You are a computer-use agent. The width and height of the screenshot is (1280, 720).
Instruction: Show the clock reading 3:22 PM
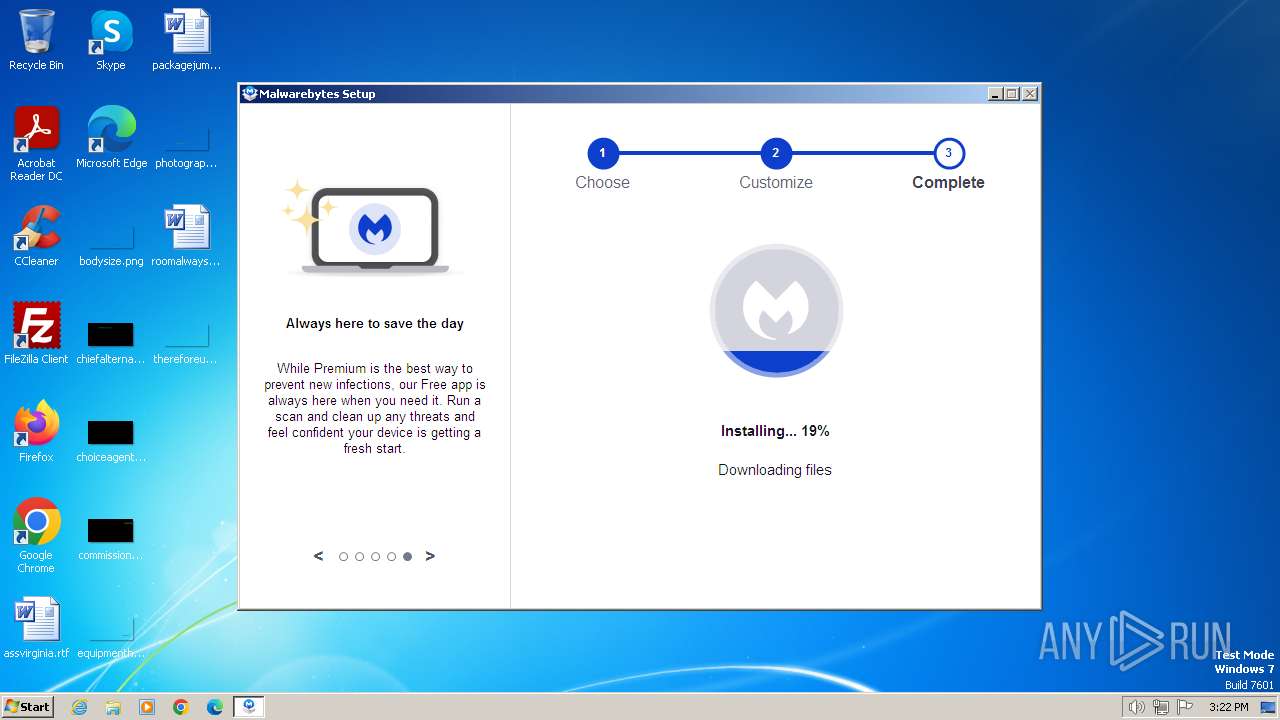click(x=1228, y=707)
